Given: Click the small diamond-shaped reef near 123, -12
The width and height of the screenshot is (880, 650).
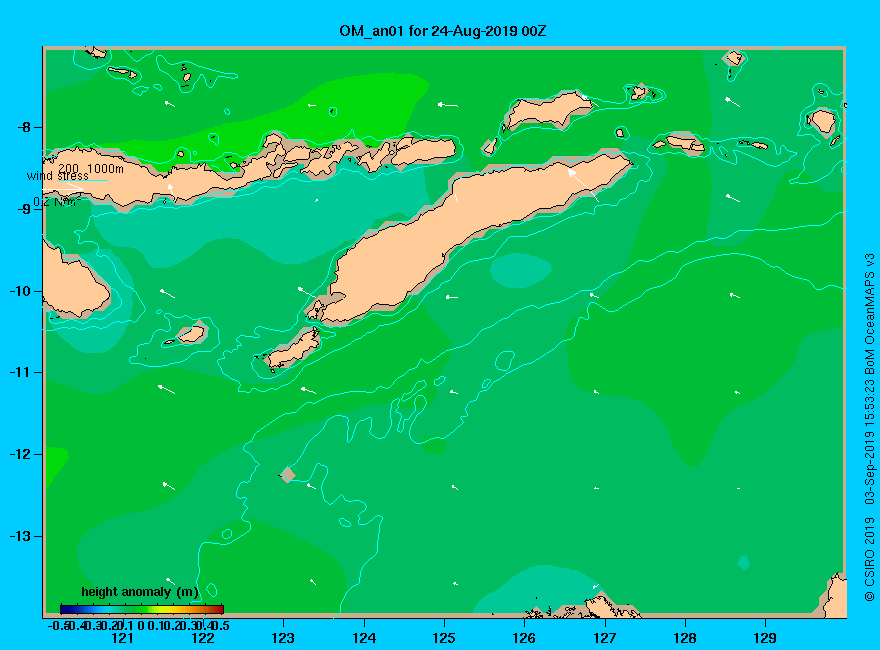Looking at the screenshot, I should coord(287,475).
